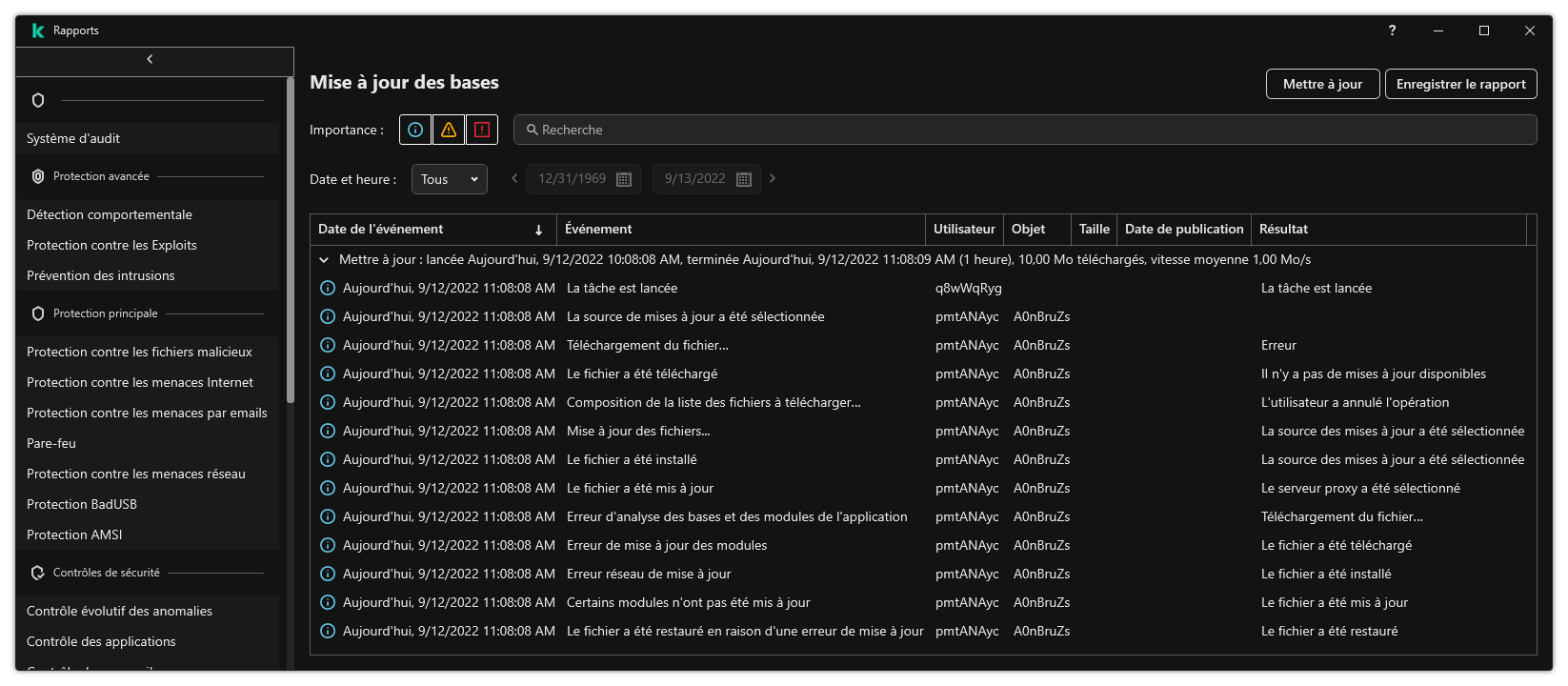The height and width of the screenshot is (686, 1568).
Task: Open calendar for the 12/31/1969 start date
Action: [624, 179]
